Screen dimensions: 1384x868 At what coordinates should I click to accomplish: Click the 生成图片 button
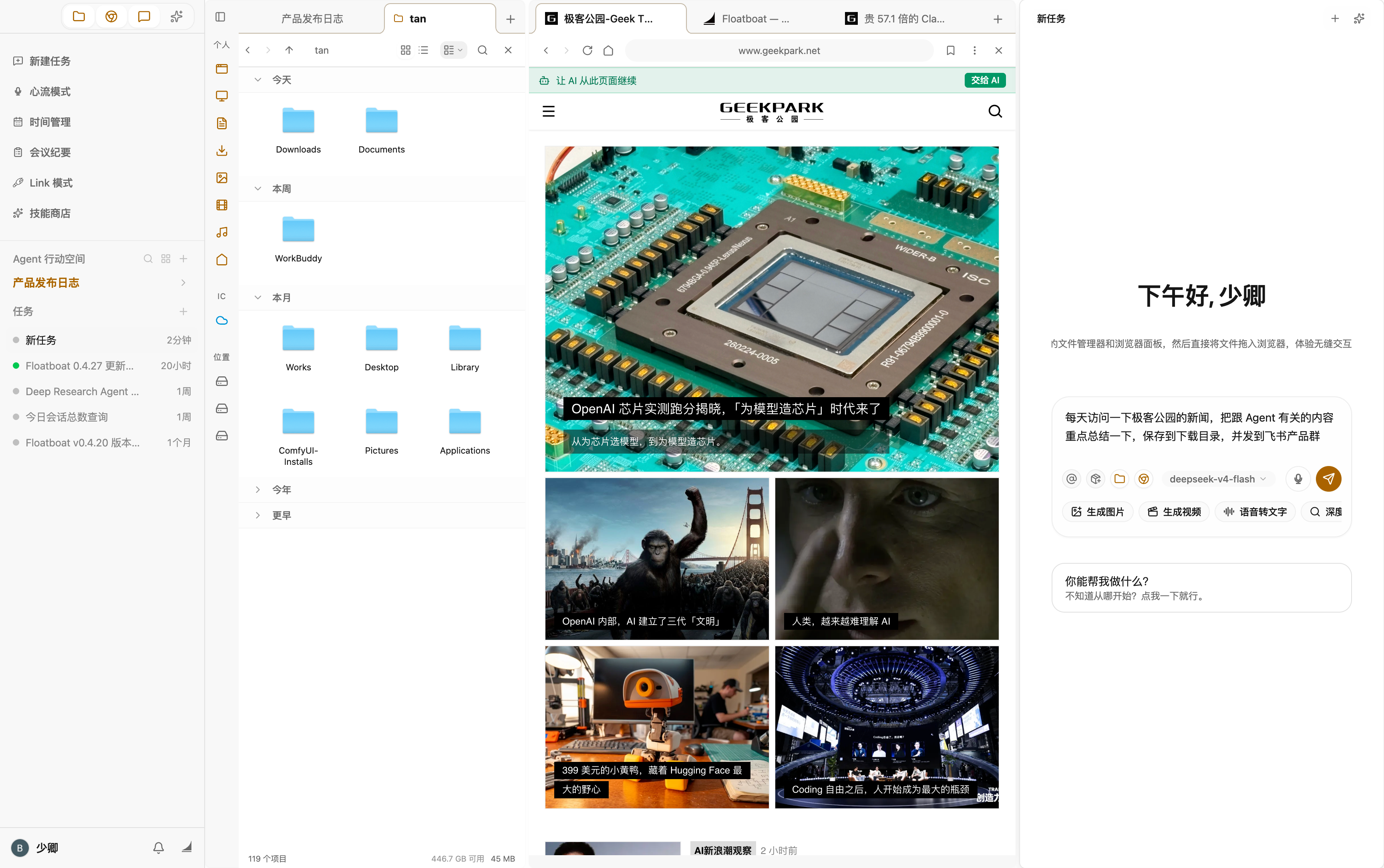1098,512
